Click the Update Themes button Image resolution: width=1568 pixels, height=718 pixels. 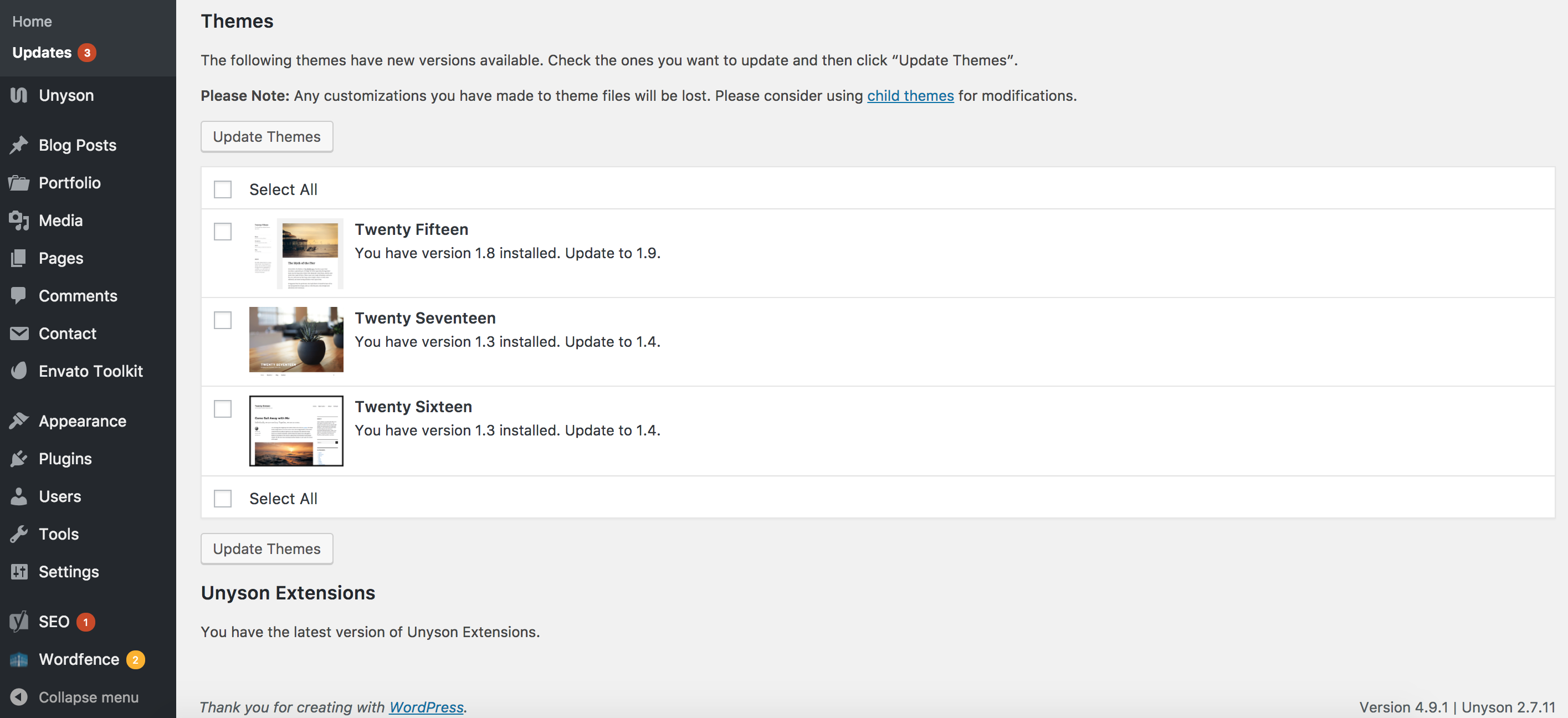point(267,136)
